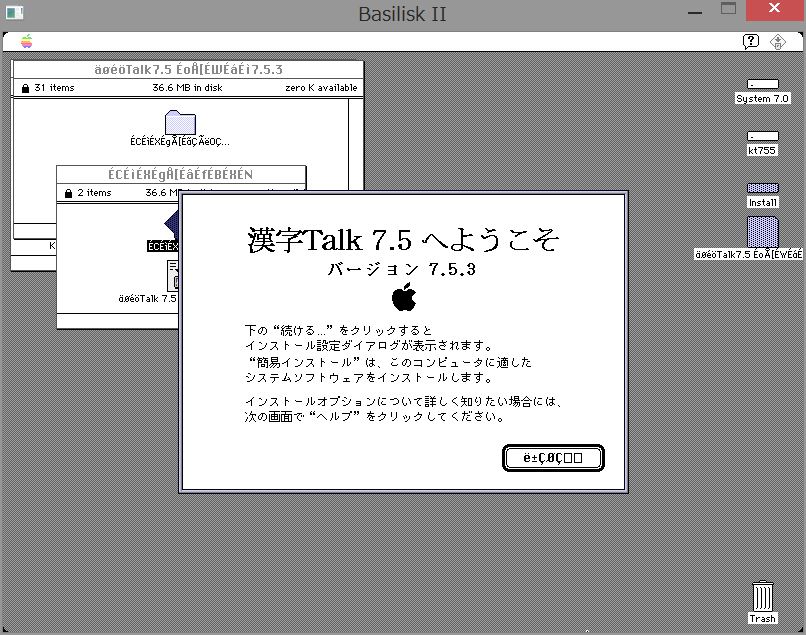Select the Talk 7.5 document icon in 2 items window
Image resolution: width=806 pixels, height=635 pixels.
[173, 276]
